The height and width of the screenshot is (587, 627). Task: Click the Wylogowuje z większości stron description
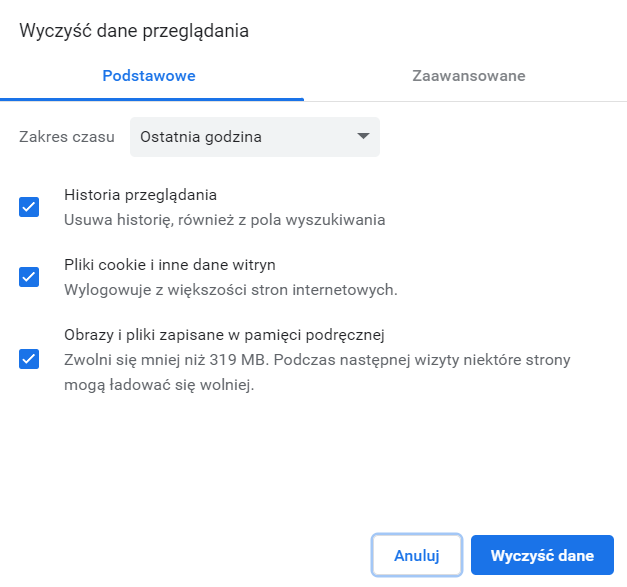231,290
